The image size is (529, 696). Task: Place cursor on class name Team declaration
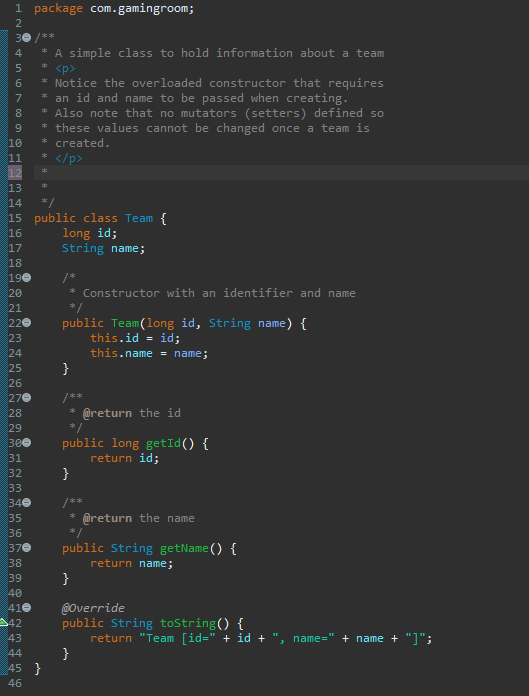tap(139, 218)
